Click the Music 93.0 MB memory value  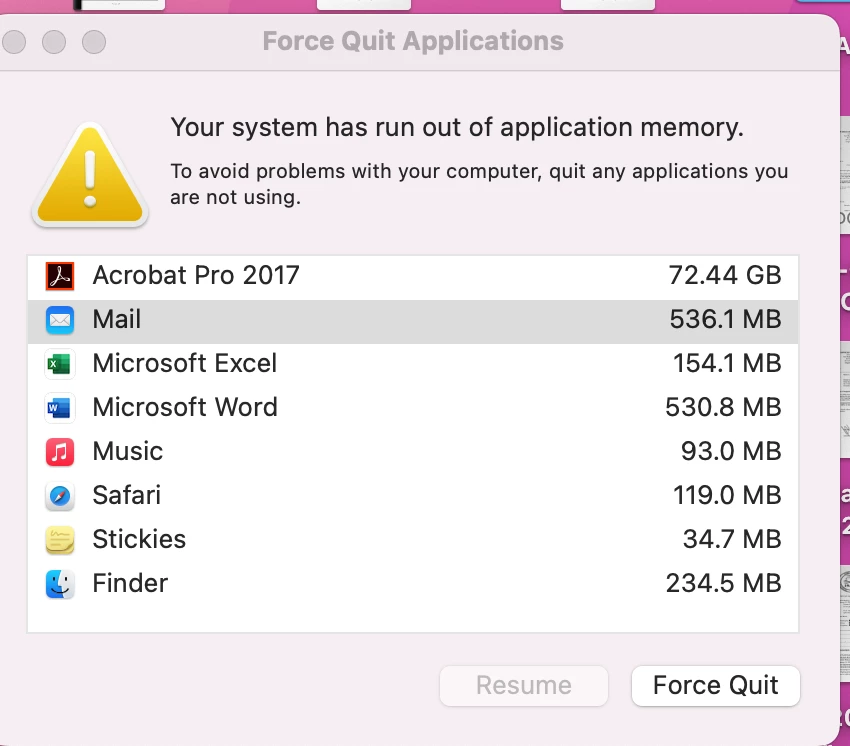point(730,452)
